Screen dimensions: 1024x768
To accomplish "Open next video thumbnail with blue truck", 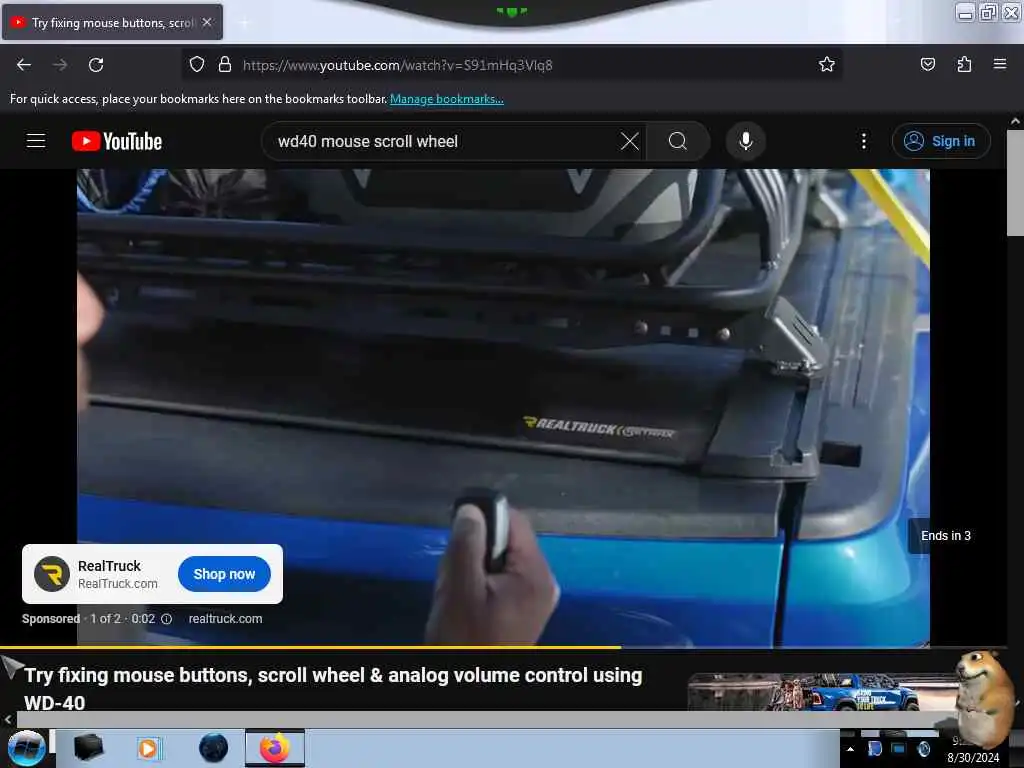I will tap(820, 692).
